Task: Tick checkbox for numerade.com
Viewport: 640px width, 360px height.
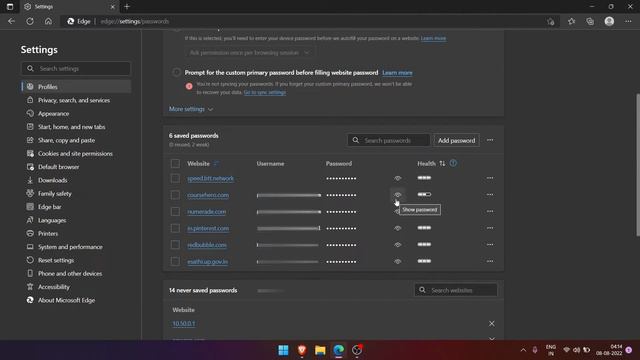Action: 175,212
